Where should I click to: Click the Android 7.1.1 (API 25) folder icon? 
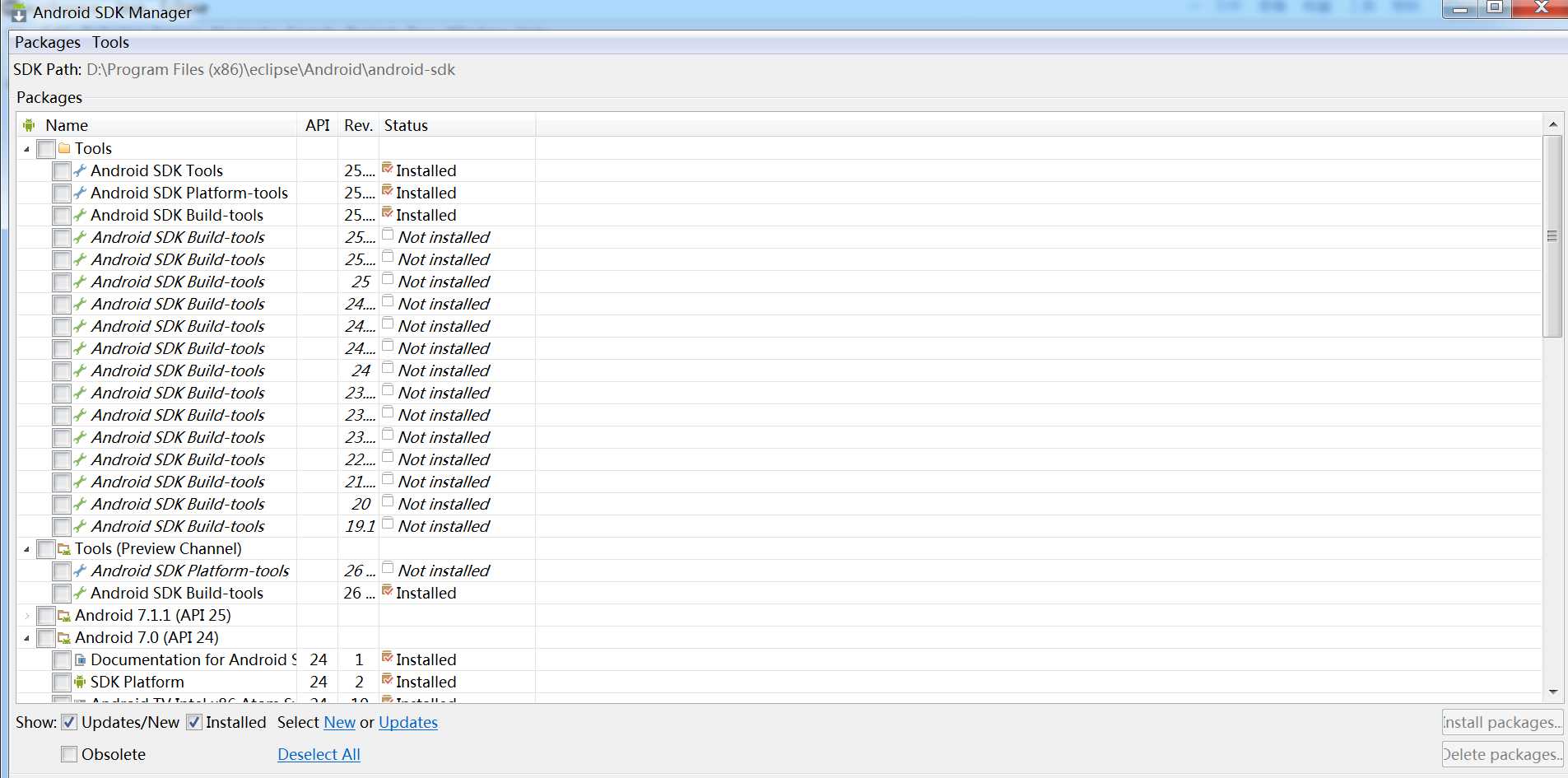click(64, 615)
